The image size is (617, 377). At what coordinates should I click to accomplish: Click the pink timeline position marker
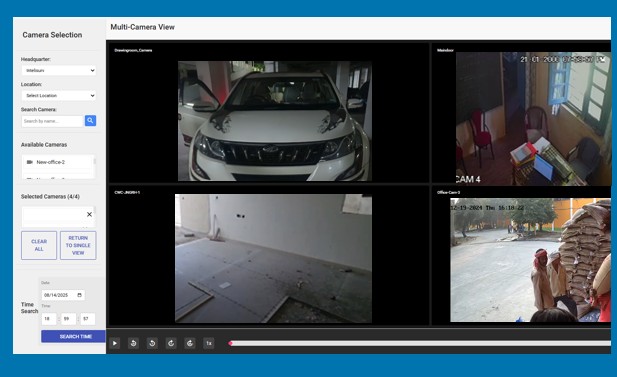tap(230, 343)
